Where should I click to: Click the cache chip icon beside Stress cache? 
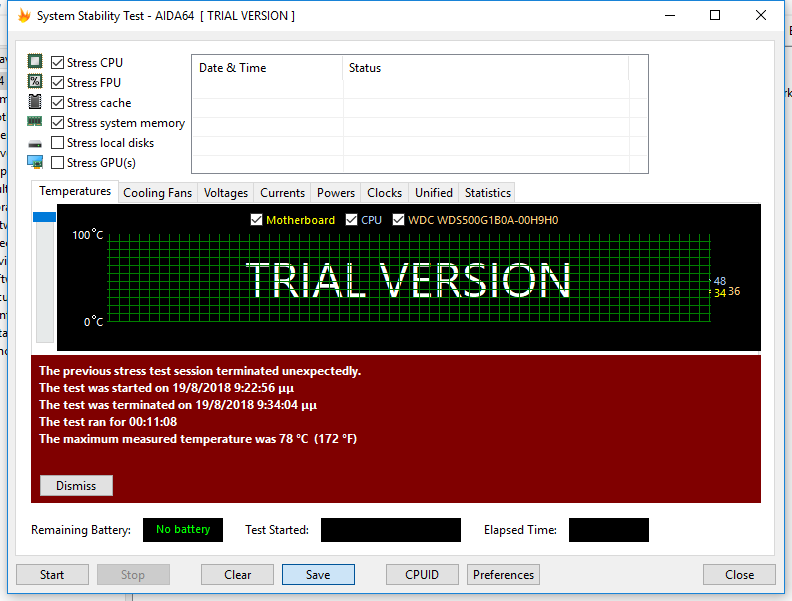[35, 102]
